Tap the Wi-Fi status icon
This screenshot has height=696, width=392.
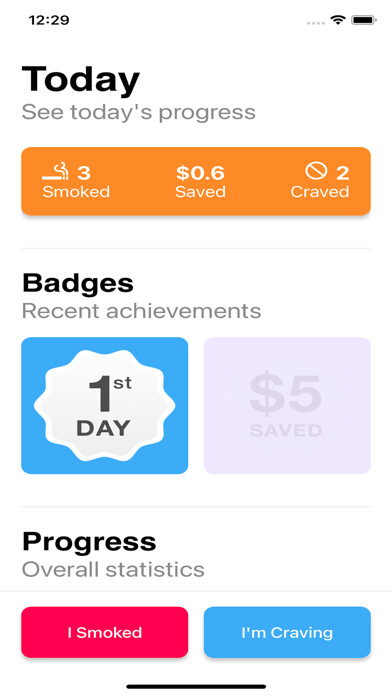338,20
